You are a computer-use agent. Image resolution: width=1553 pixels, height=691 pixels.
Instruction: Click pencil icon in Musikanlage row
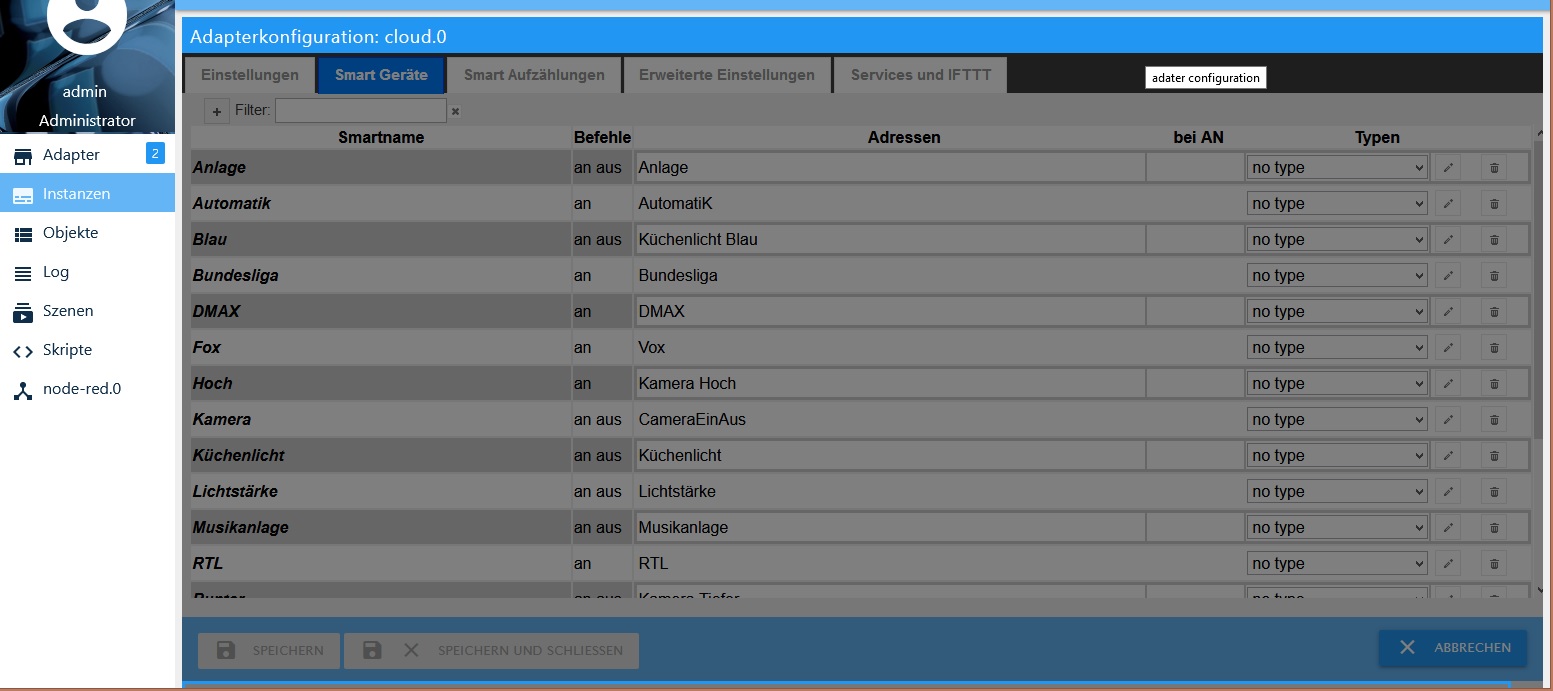tap(1447, 528)
